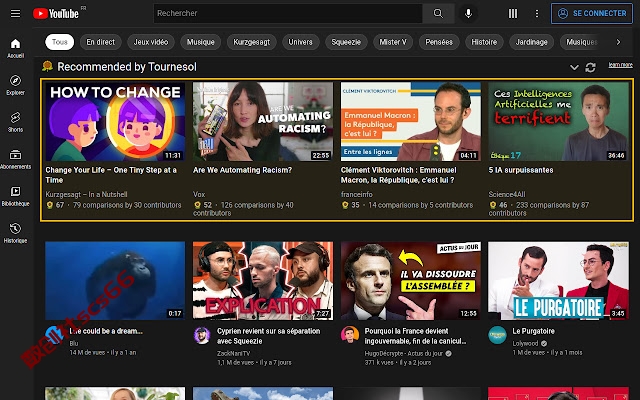The width and height of the screenshot is (640, 400).
Task: Select the Tous filter chip
Action: point(60,42)
